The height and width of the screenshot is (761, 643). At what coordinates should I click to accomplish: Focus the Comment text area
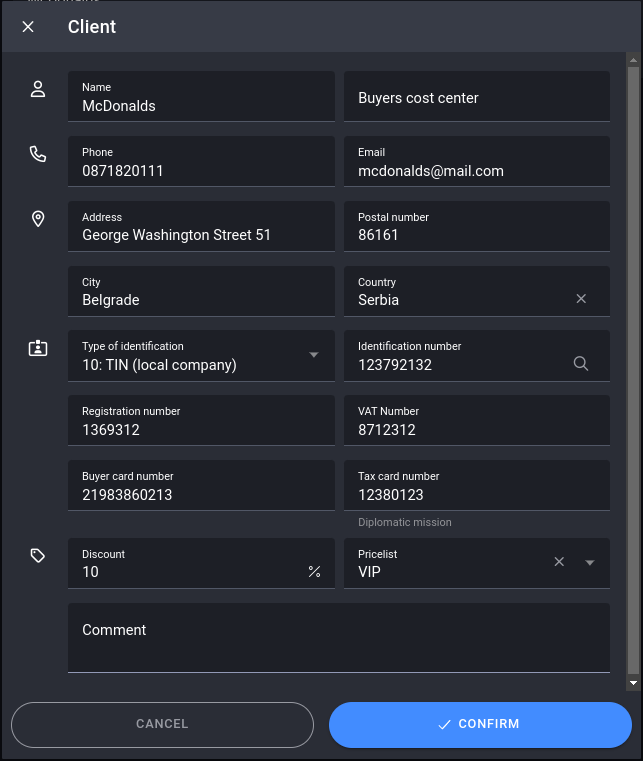click(x=339, y=638)
